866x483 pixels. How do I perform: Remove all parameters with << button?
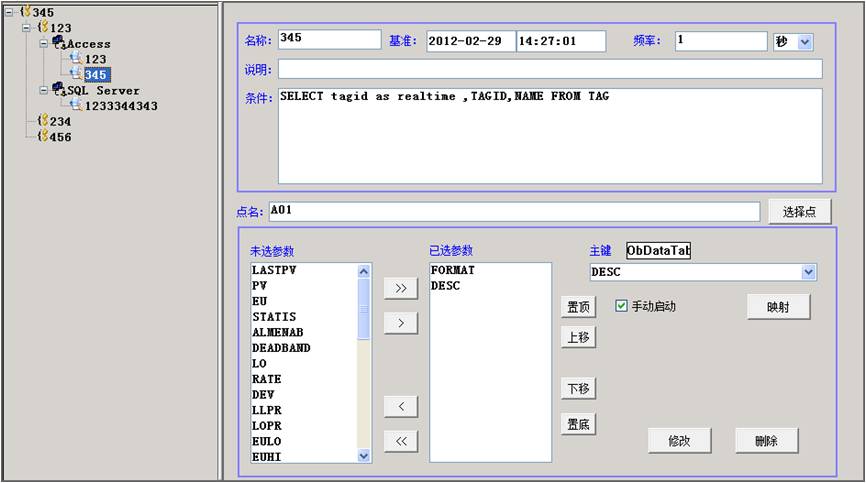point(401,441)
